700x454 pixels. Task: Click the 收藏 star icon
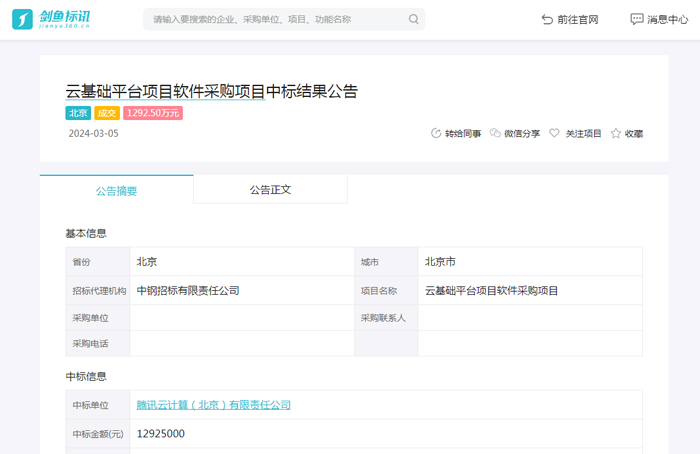tap(616, 133)
